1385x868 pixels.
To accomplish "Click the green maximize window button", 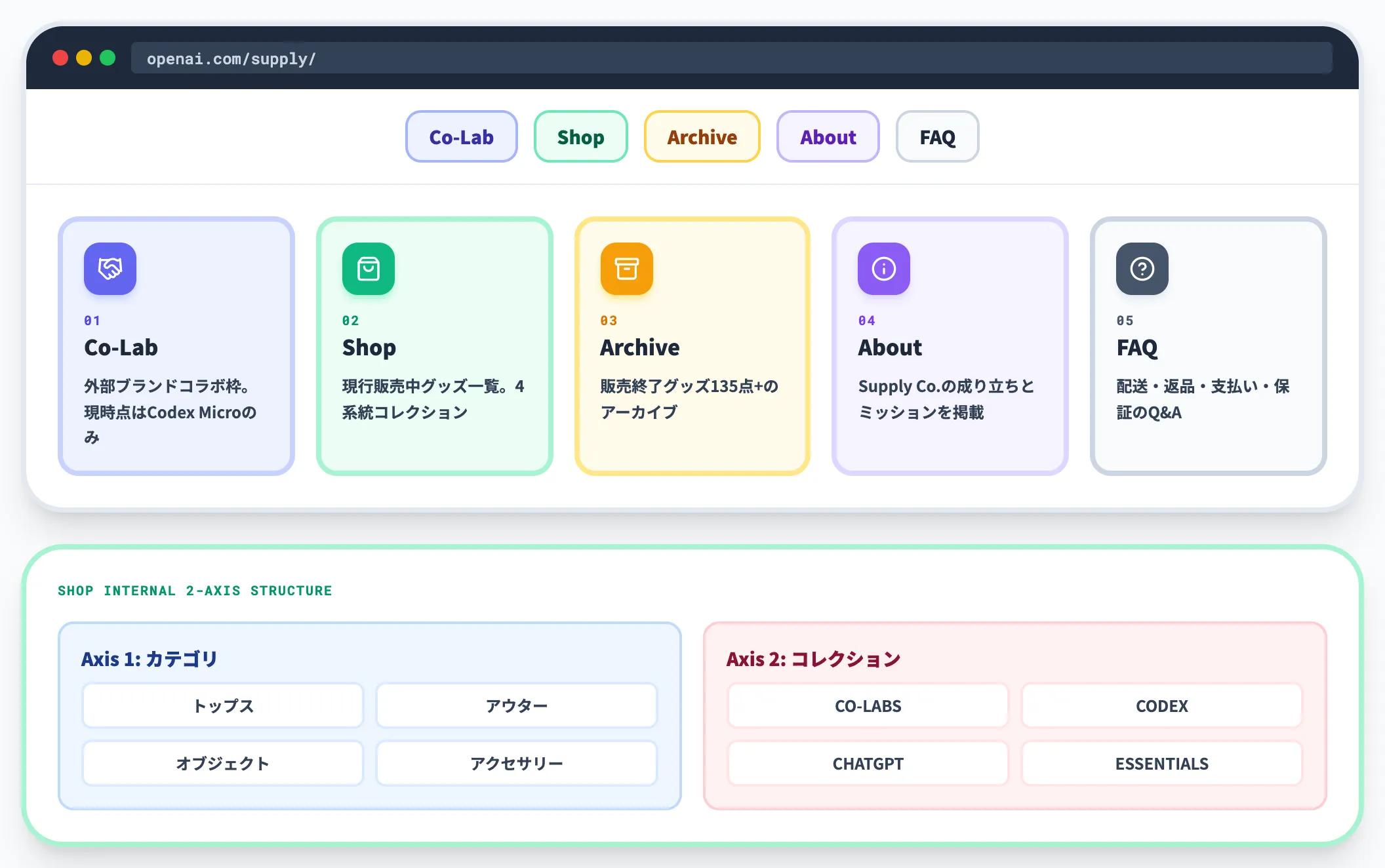I will coord(108,58).
